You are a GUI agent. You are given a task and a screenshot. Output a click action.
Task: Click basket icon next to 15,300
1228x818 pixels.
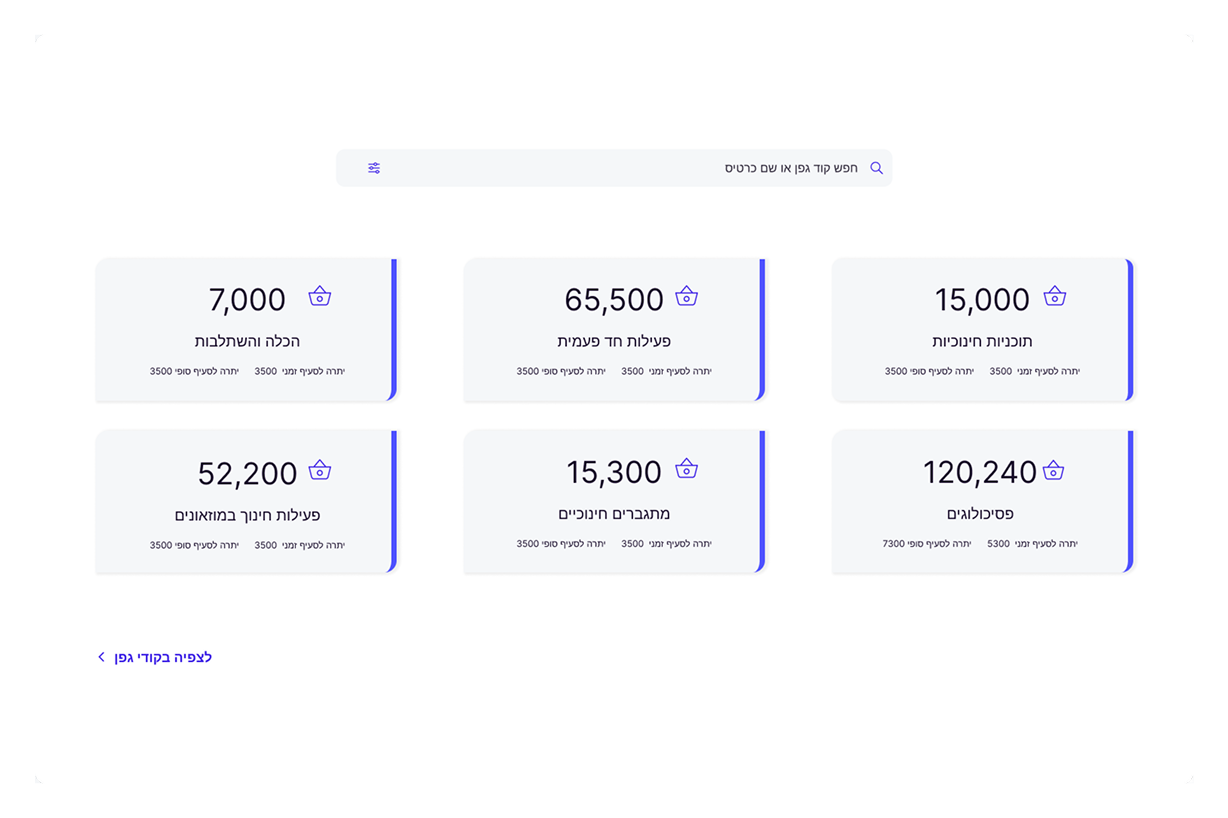[686, 469]
